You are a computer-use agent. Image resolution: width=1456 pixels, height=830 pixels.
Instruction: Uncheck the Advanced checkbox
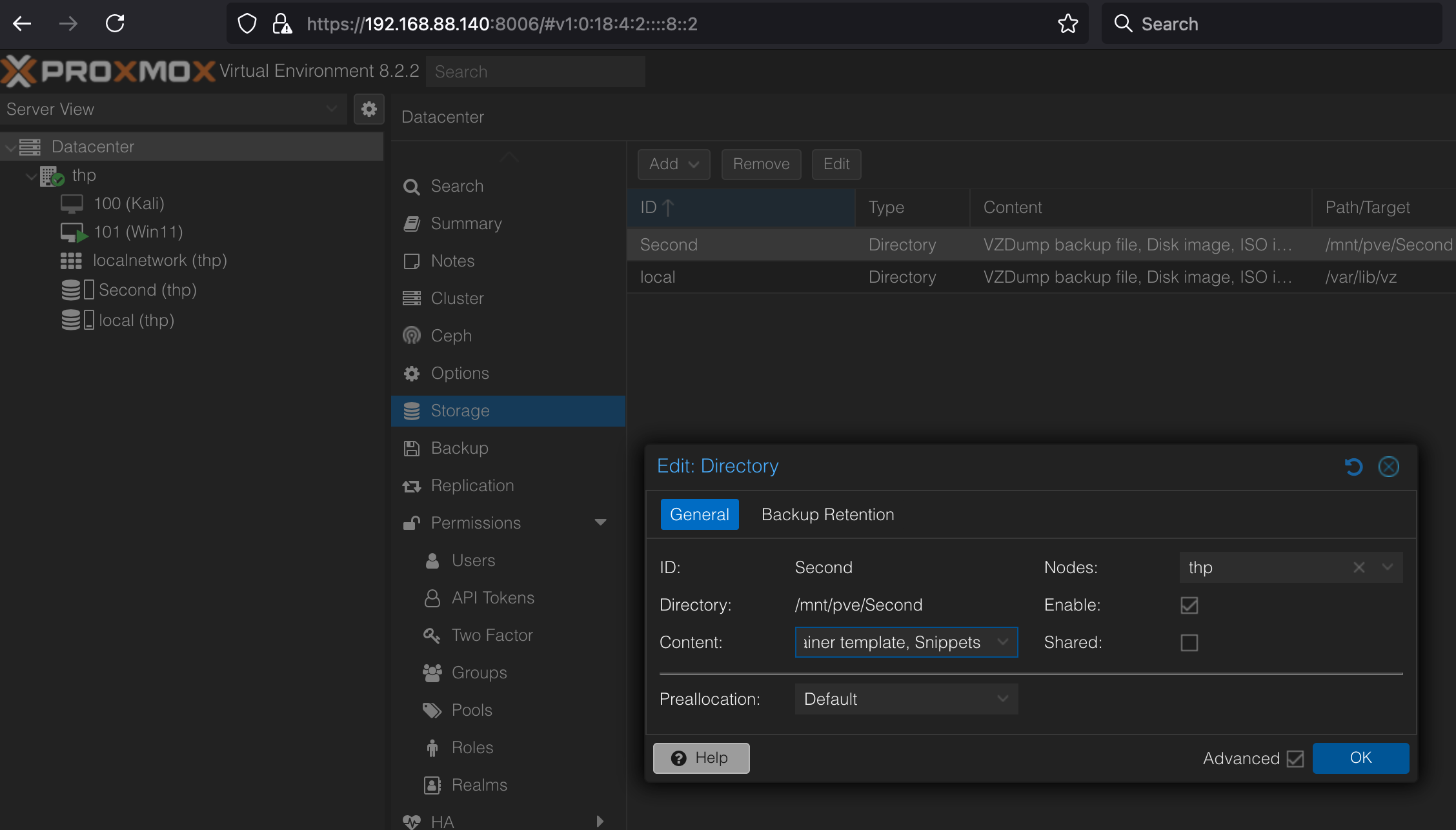coord(1295,758)
